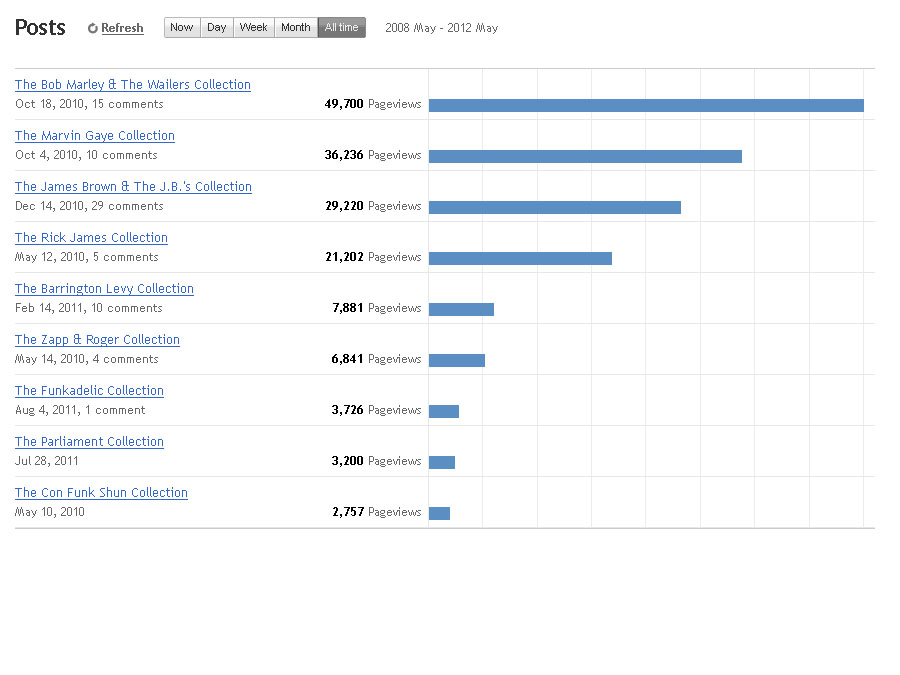Click the date 'May 10, 2010'

pyautogui.click(x=50, y=512)
